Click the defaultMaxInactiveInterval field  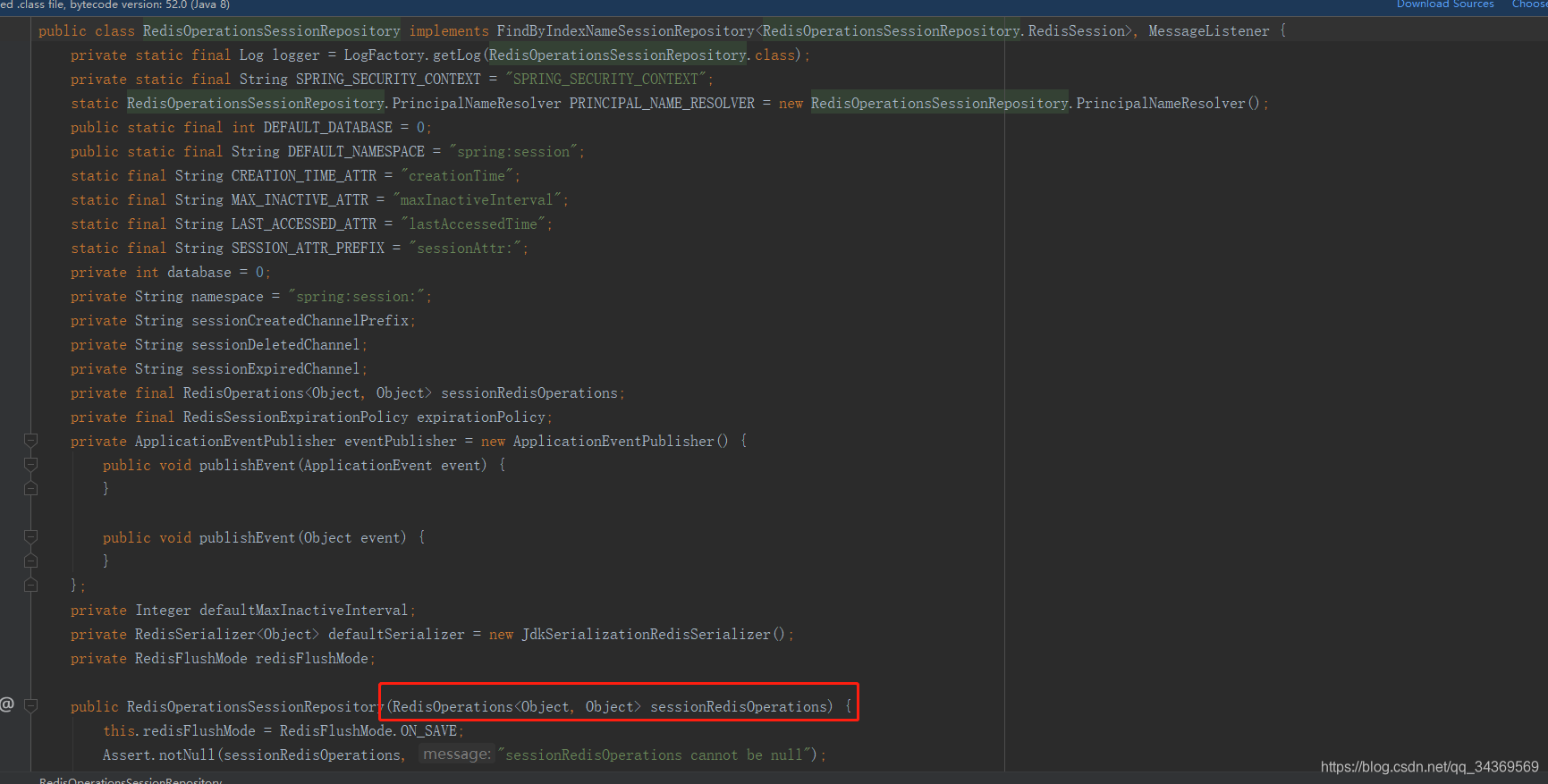304,611
